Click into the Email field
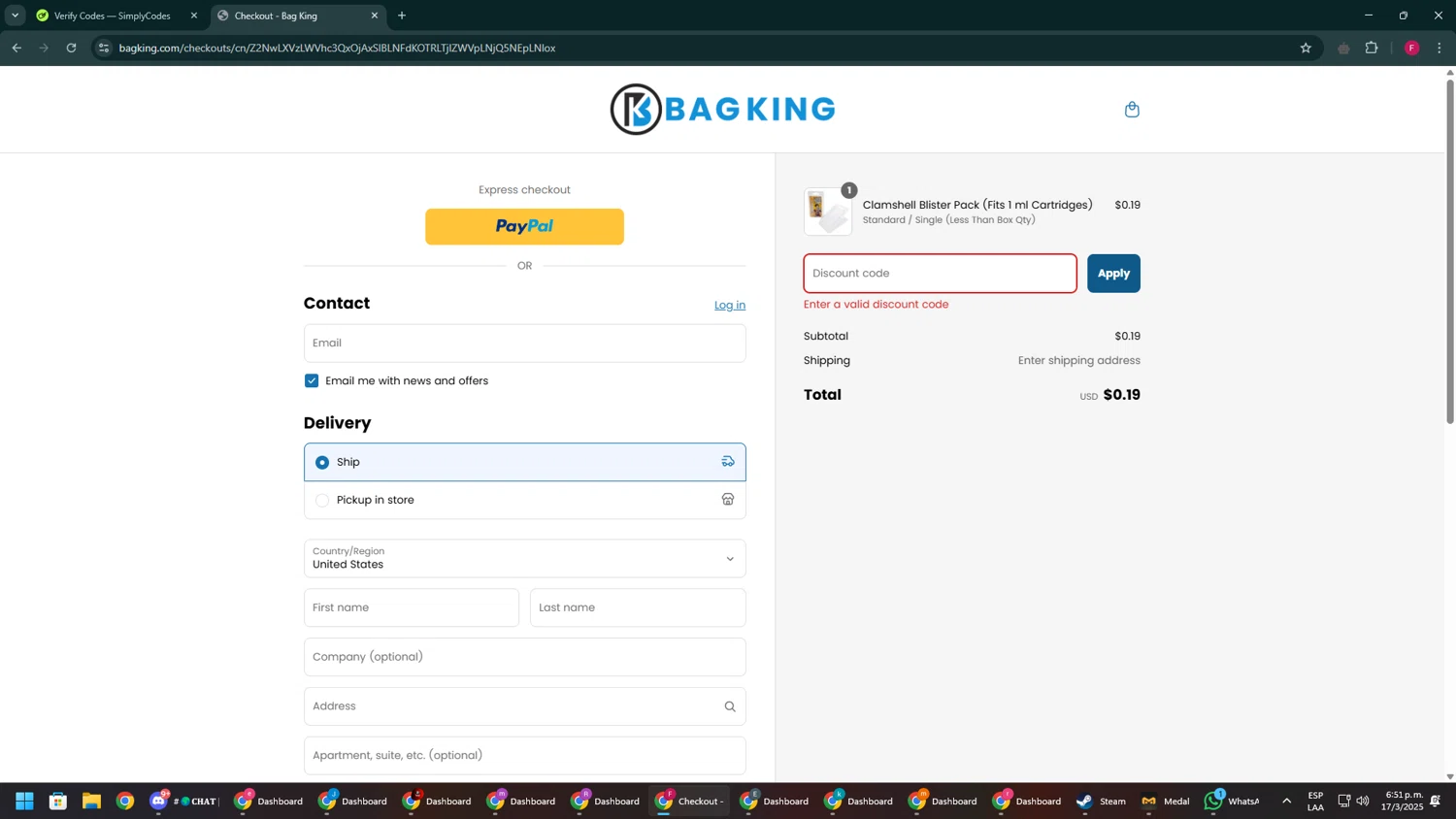 point(524,344)
